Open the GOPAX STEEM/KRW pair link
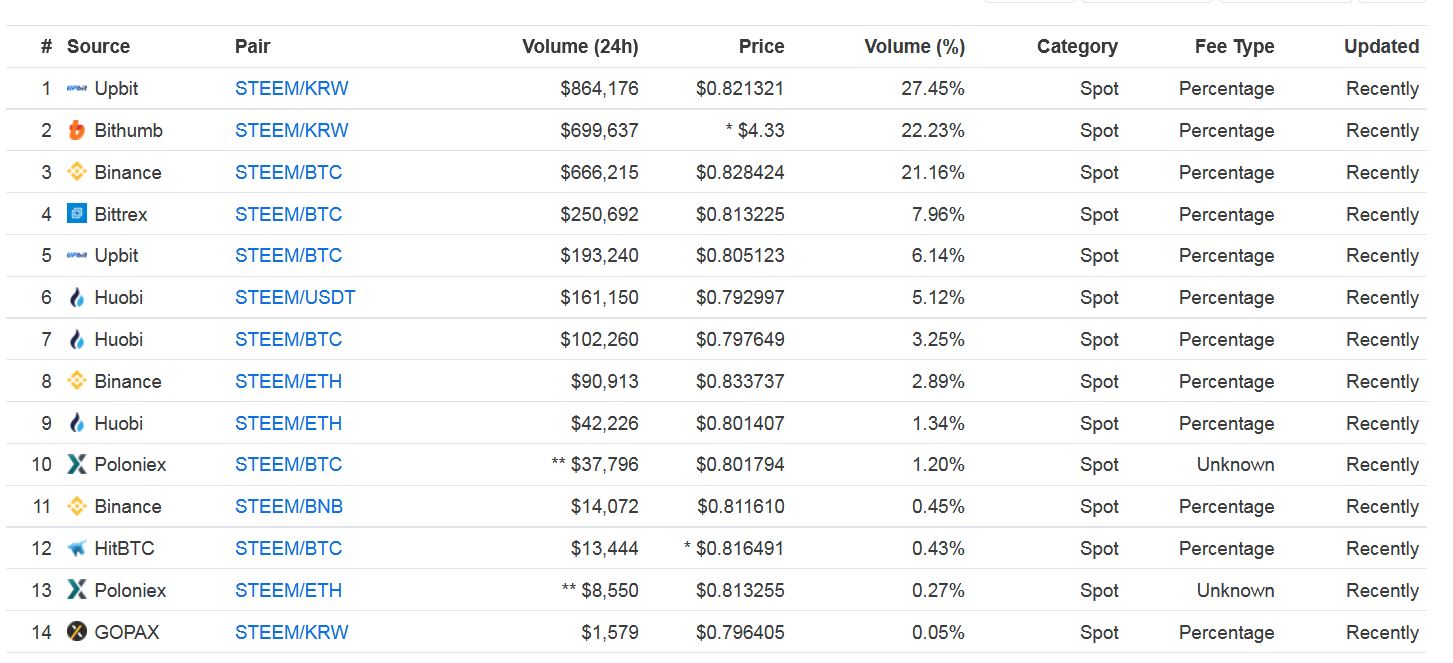 [291, 633]
